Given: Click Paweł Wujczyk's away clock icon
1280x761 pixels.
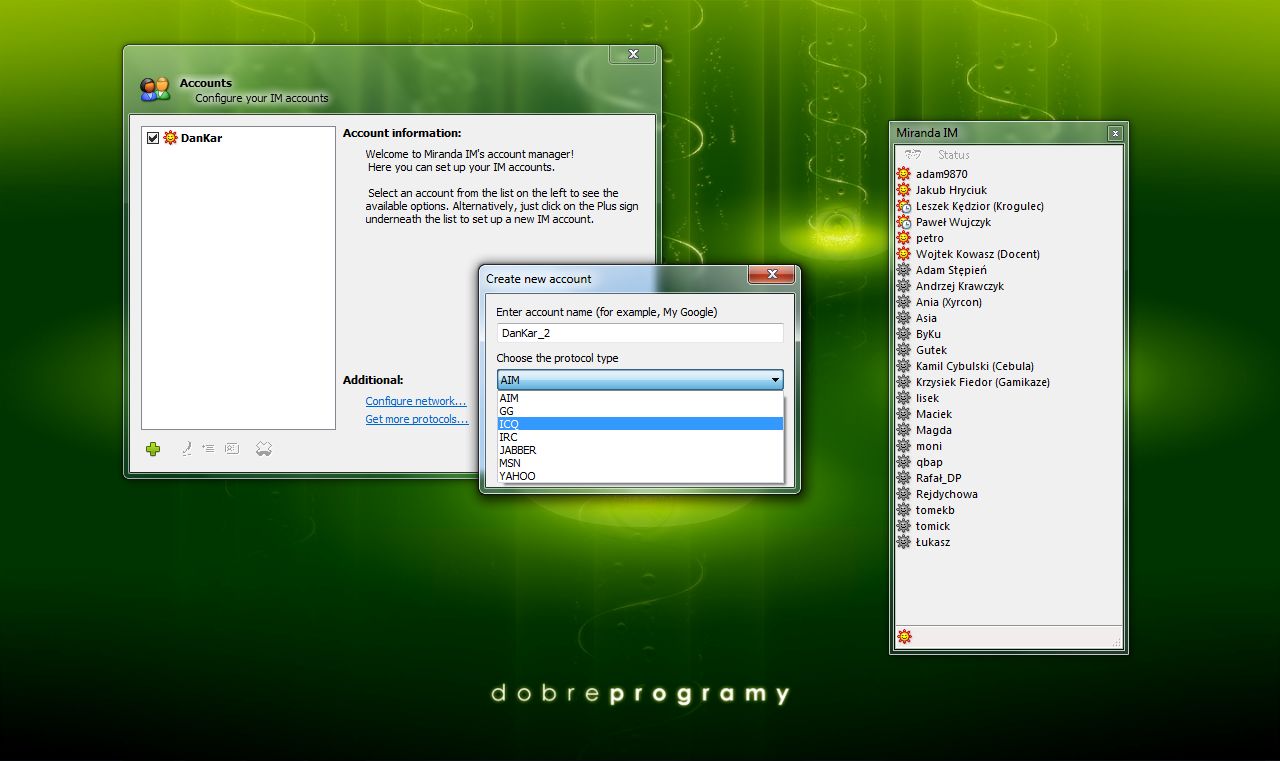Looking at the screenshot, I should click(x=904, y=222).
